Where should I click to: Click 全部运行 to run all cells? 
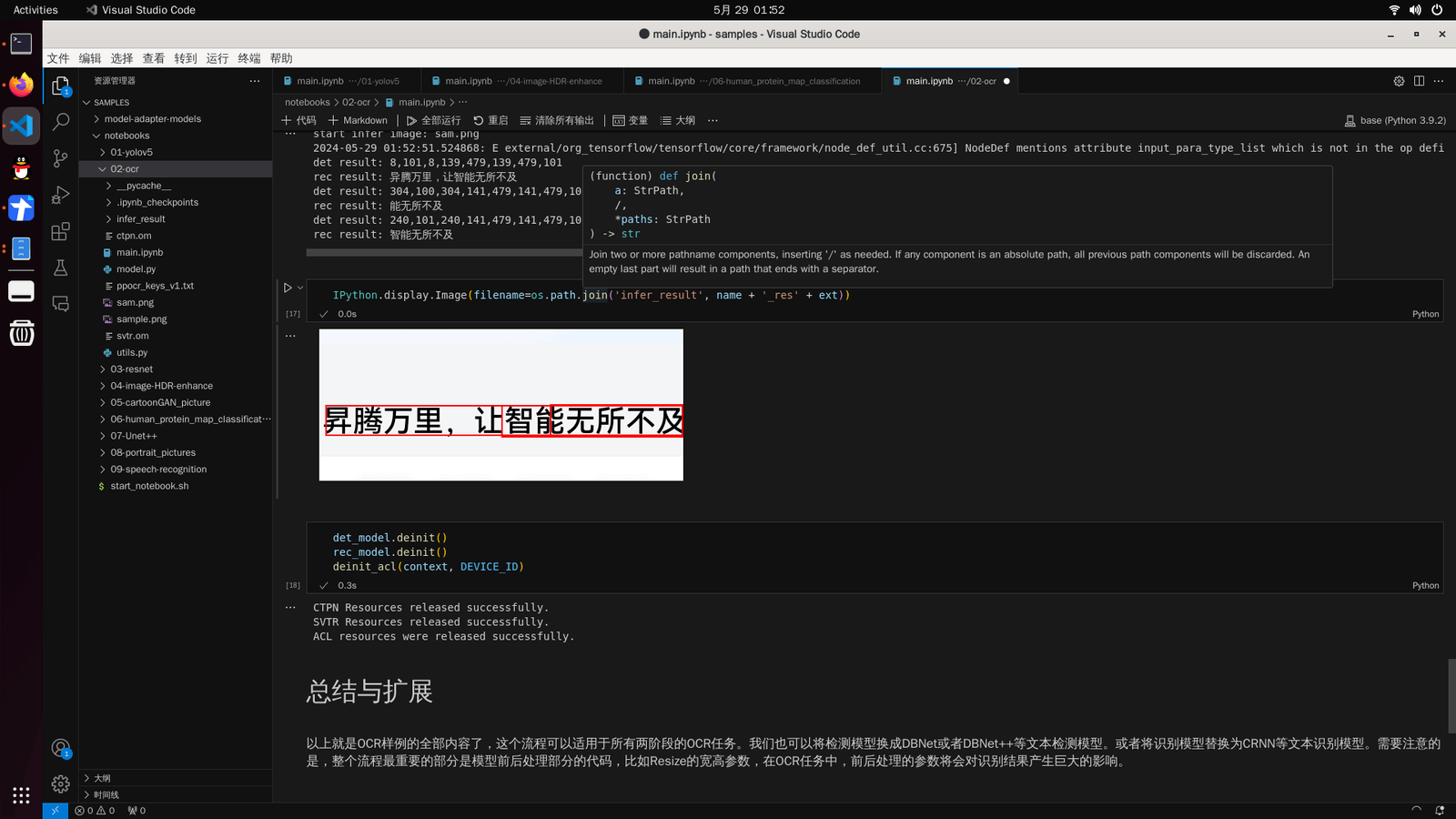(434, 120)
